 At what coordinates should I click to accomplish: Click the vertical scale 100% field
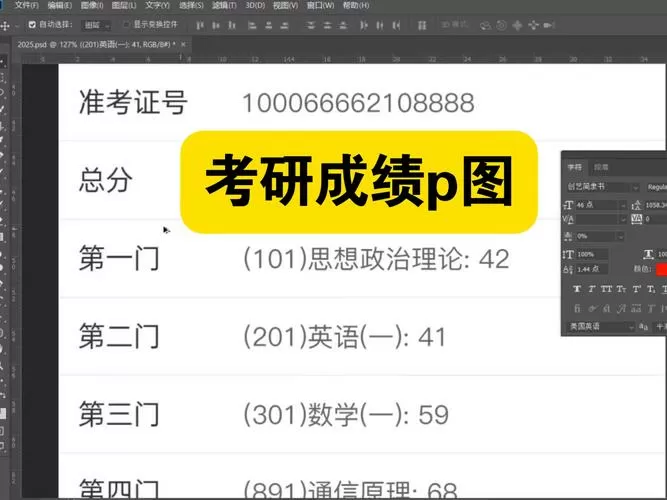592,254
